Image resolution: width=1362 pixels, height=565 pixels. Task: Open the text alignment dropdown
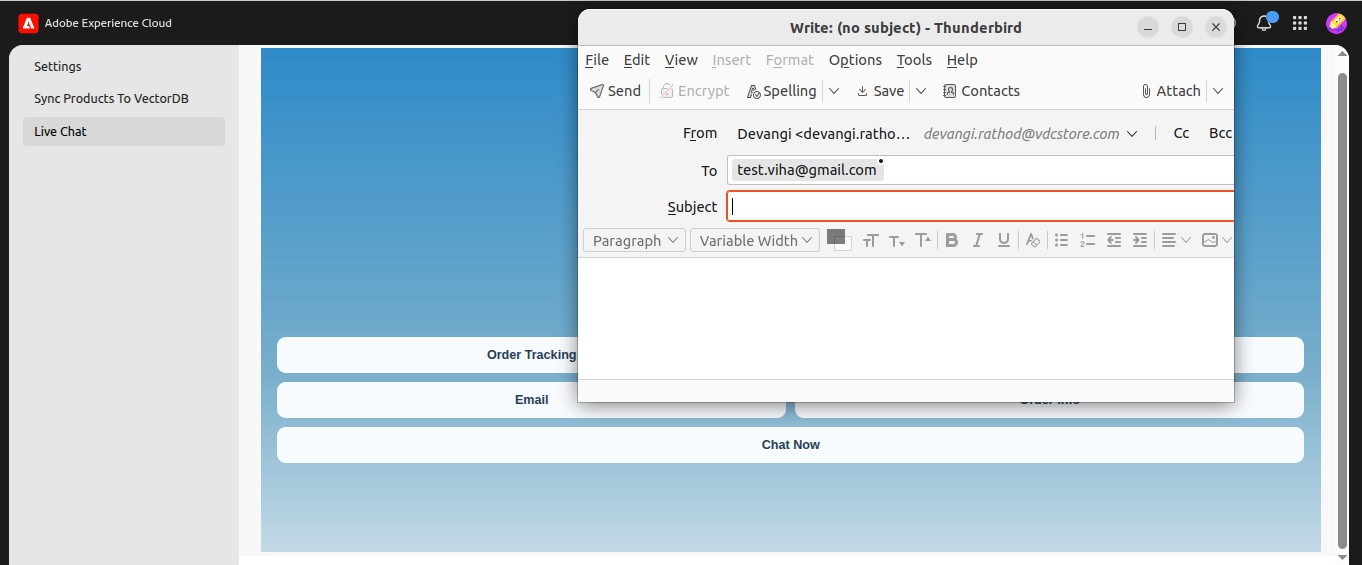(1176, 240)
